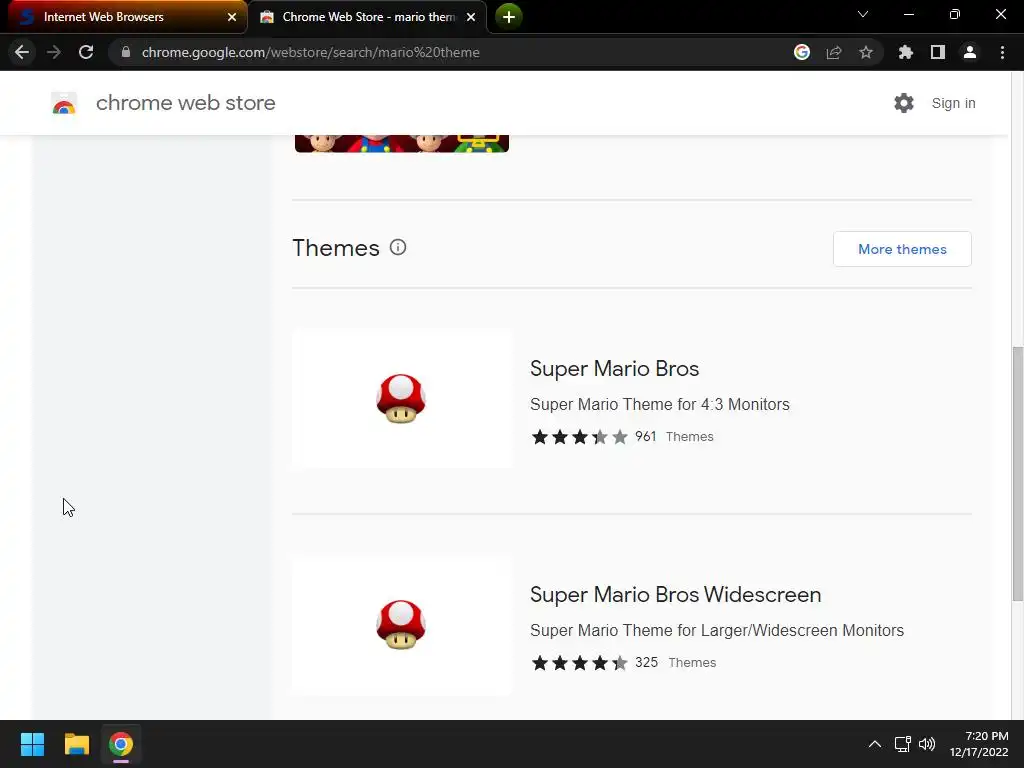The width and height of the screenshot is (1024, 768).
Task: Toggle the browser side panel
Action: point(938,52)
